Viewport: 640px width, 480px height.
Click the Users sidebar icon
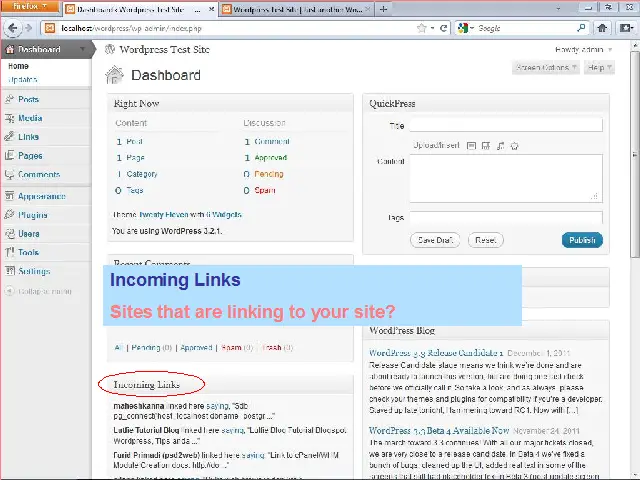click(x=9, y=233)
